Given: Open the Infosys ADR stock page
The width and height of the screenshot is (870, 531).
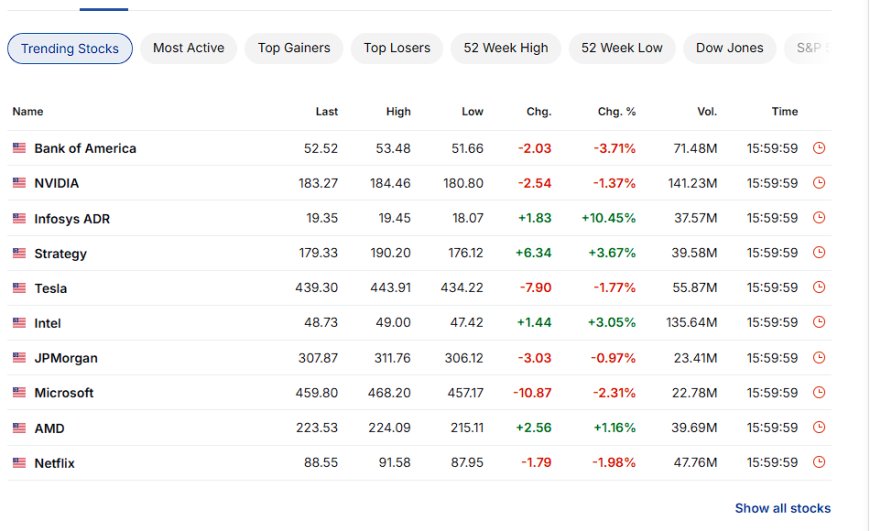Looking at the screenshot, I should [x=72, y=219].
